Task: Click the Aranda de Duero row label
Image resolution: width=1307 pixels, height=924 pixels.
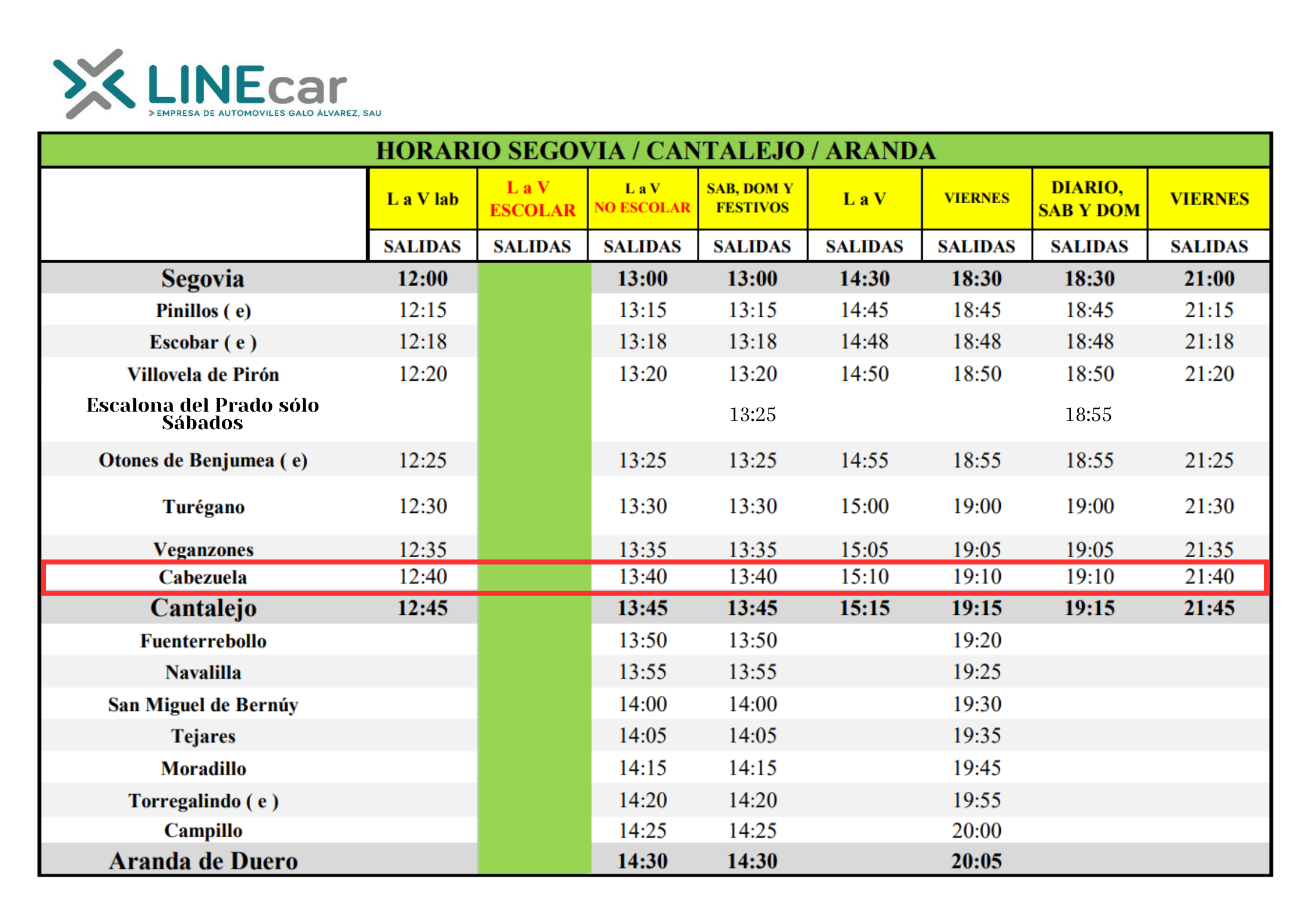Action: [203, 861]
